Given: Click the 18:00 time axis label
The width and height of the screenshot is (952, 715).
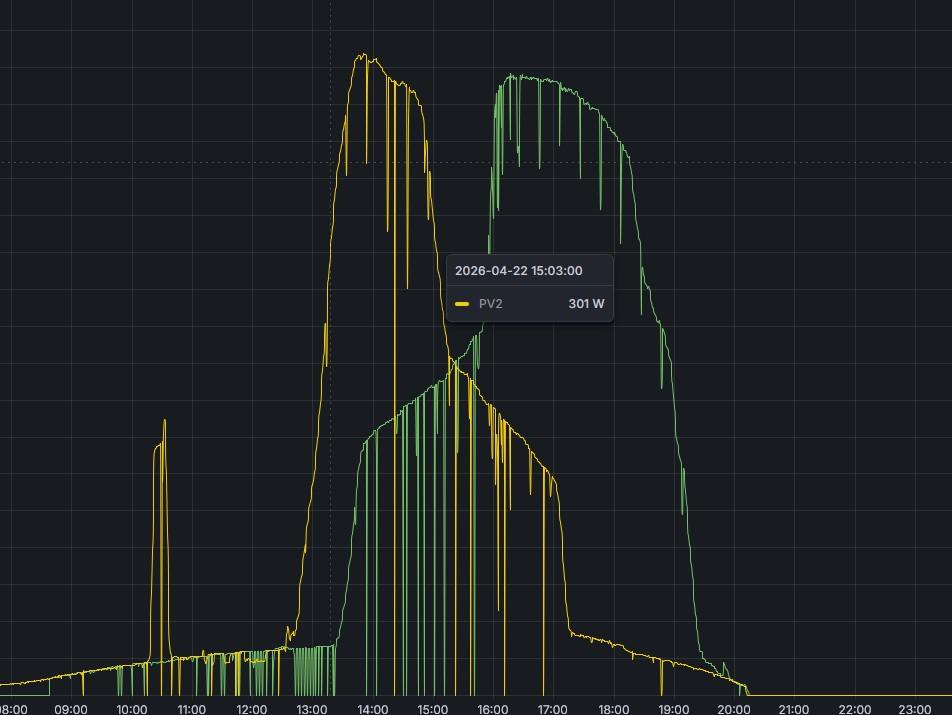Looking at the screenshot, I should click(x=613, y=709).
